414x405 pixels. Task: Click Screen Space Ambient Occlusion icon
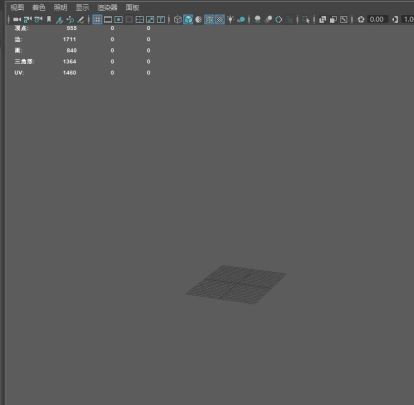(x=257, y=20)
